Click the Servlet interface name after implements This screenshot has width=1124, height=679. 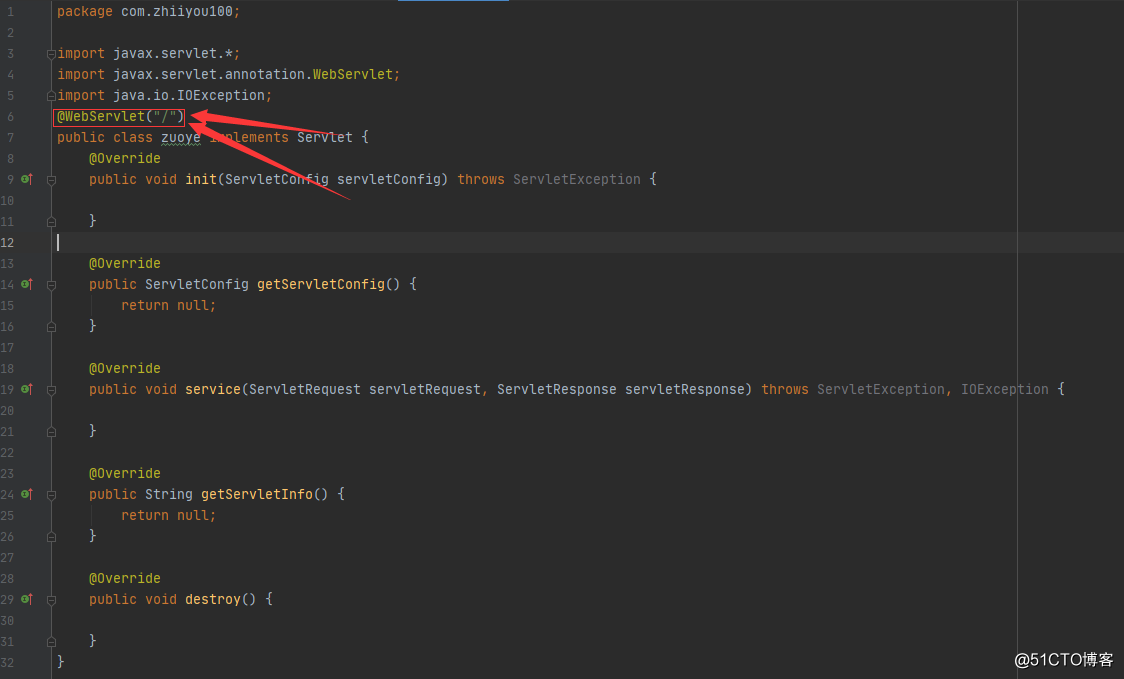click(324, 137)
